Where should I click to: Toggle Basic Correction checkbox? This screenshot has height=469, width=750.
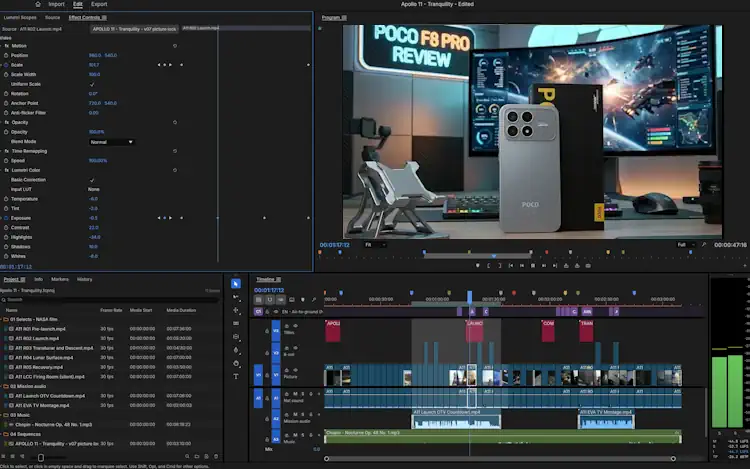pyautogui.click(x=92, y=180)
